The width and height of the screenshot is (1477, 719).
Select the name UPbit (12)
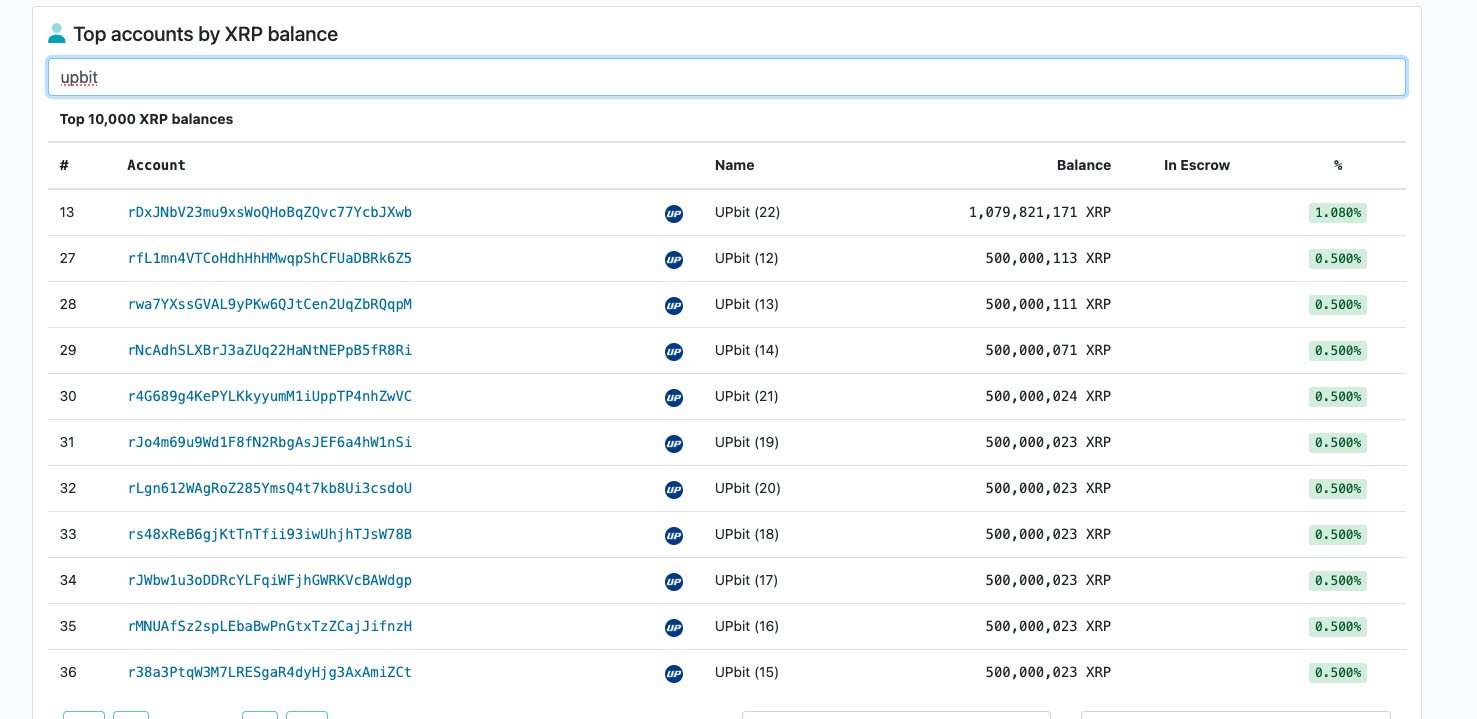coord(747,258)
